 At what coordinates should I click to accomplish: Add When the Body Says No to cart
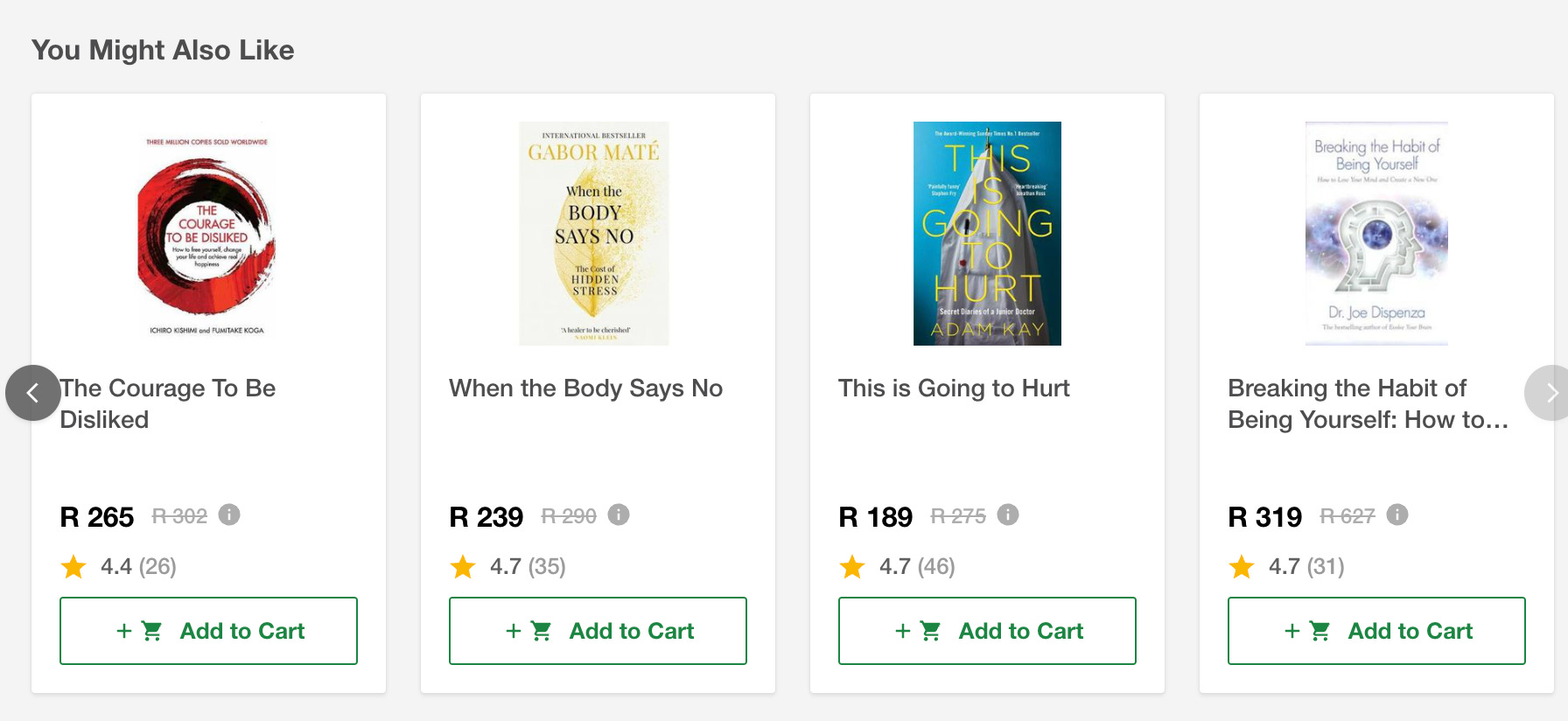pyautogui.click(x=598, y=631)
